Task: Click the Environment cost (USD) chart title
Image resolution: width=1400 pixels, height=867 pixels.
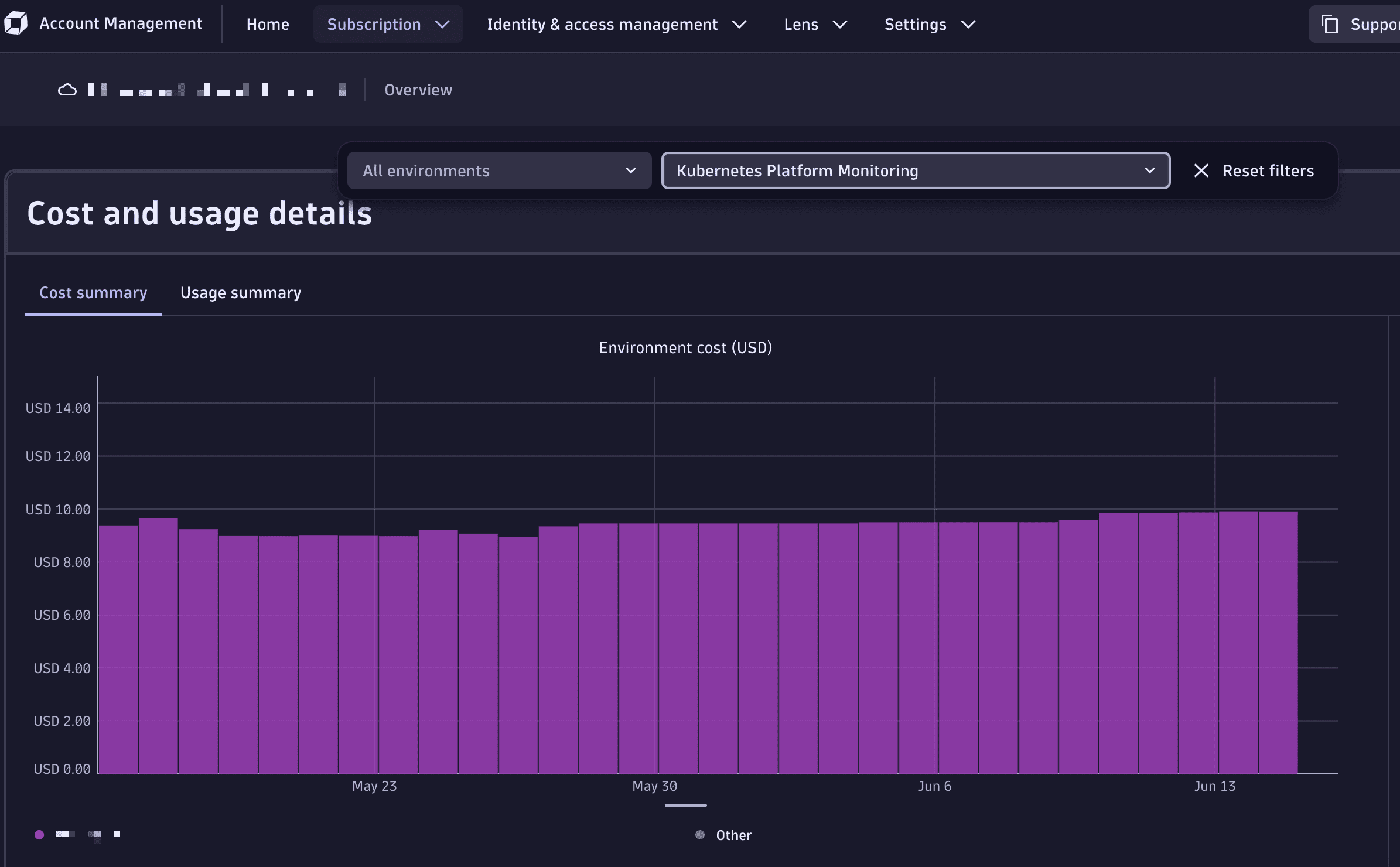Action: click(685, 347)
